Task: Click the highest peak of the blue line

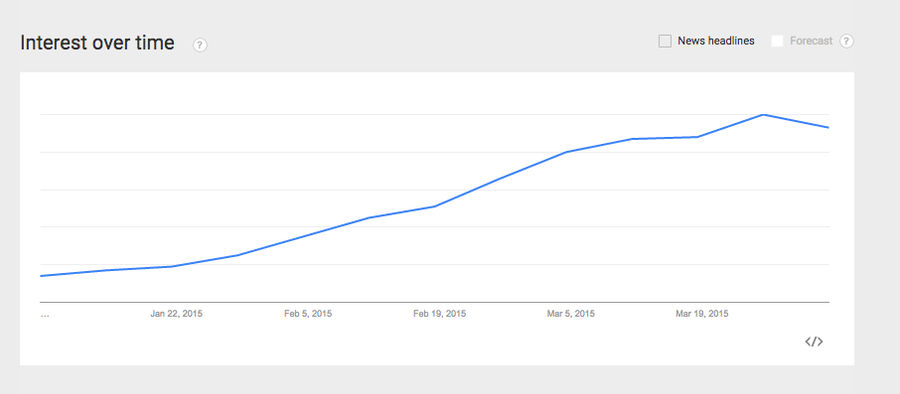Action: 763,115
